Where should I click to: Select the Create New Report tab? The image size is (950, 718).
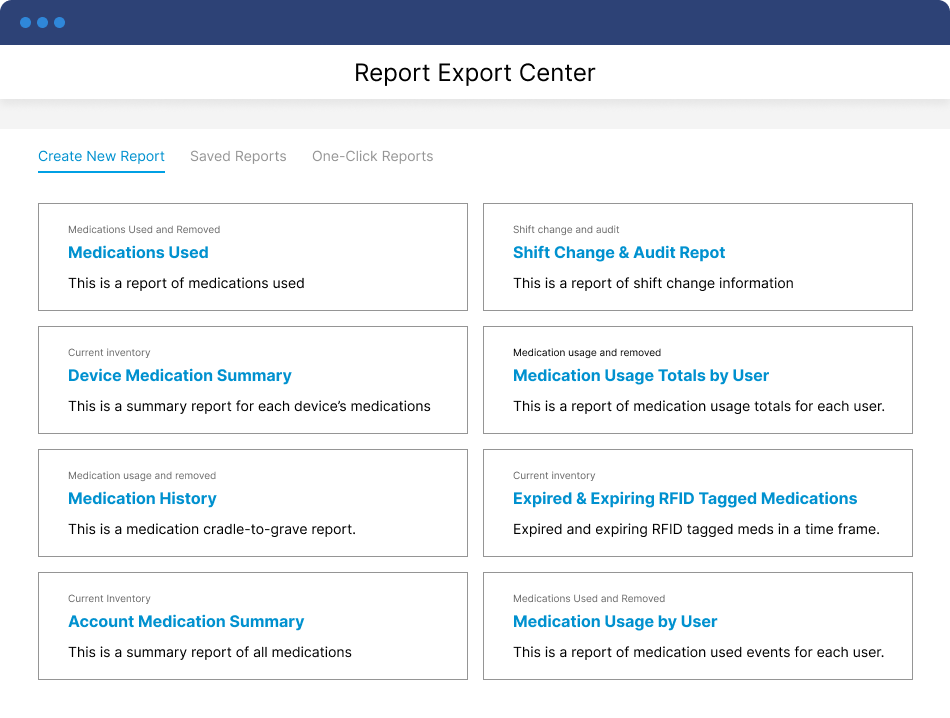click(x=101, y=156)
